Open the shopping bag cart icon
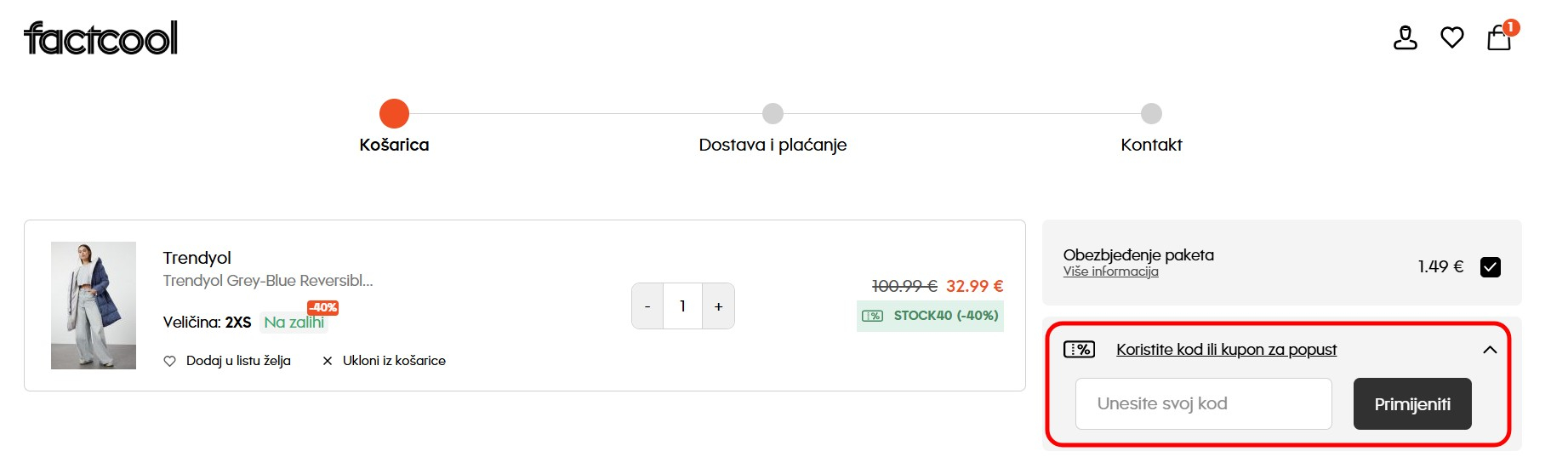 click(x=1499, y=37)
